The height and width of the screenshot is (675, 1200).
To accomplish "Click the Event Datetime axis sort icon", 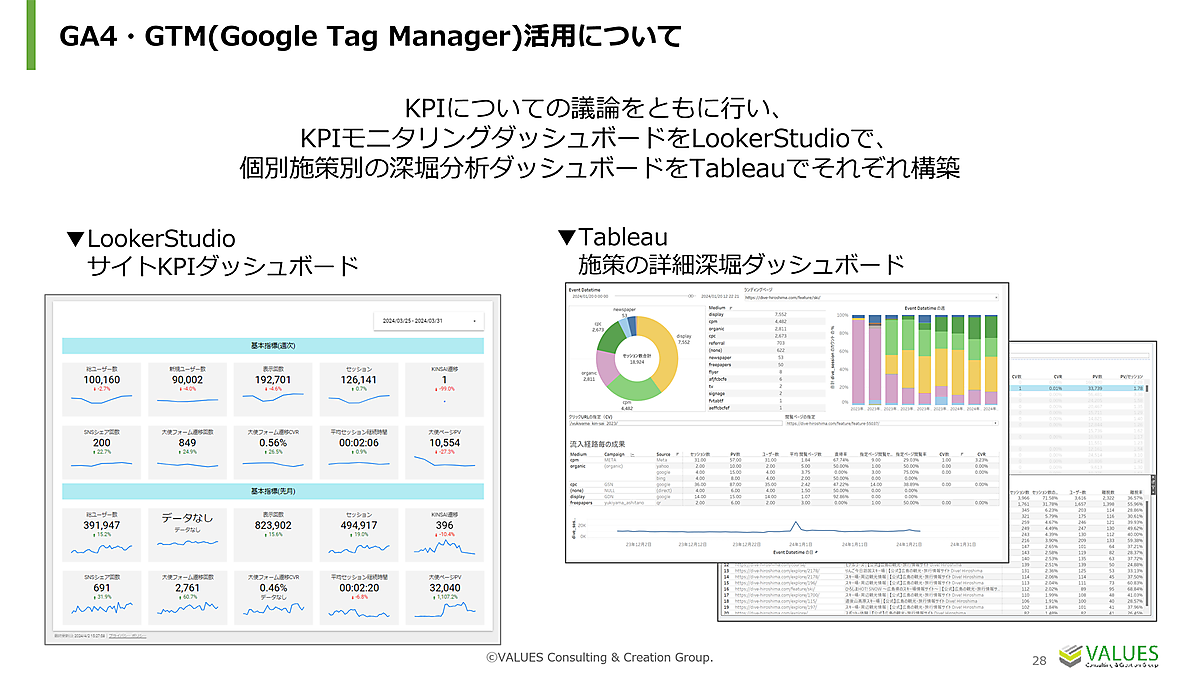I will click(x=816, y=552).
